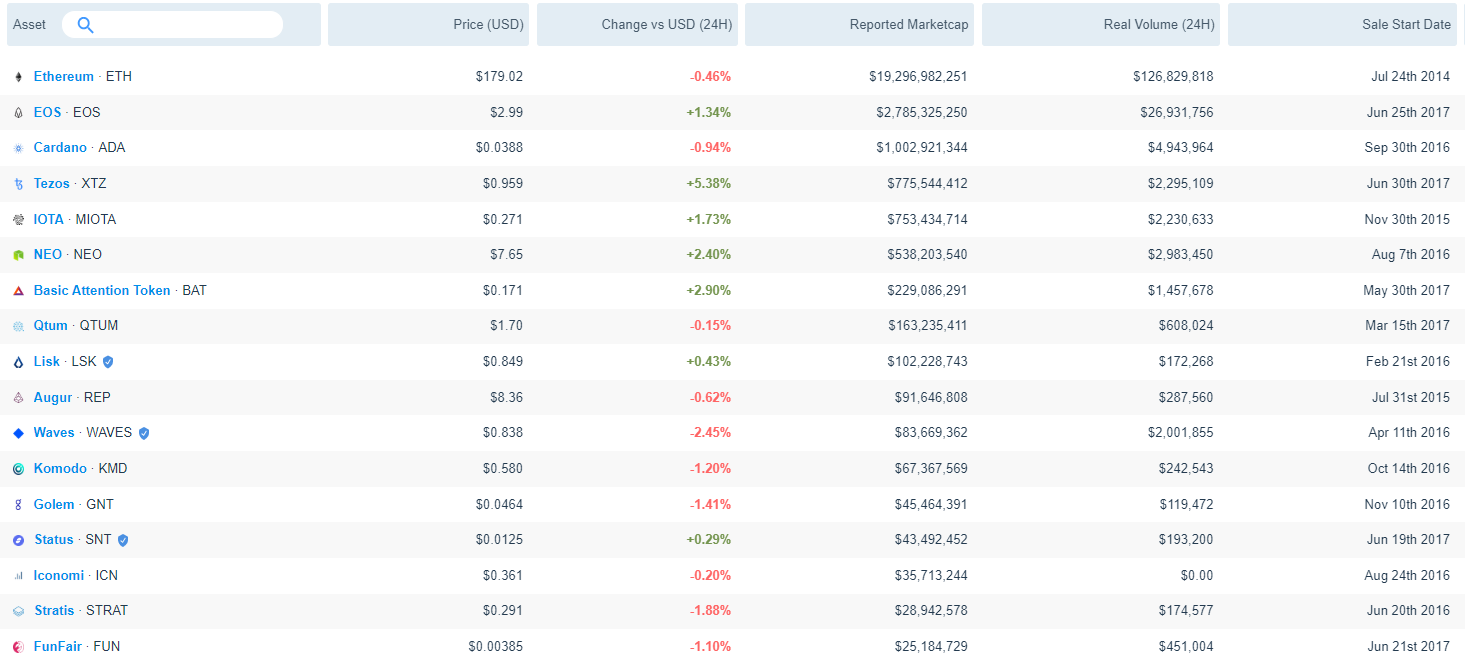Open the Iconomi asset link
Screen dimensions: 1465x662
click(59, 575)
